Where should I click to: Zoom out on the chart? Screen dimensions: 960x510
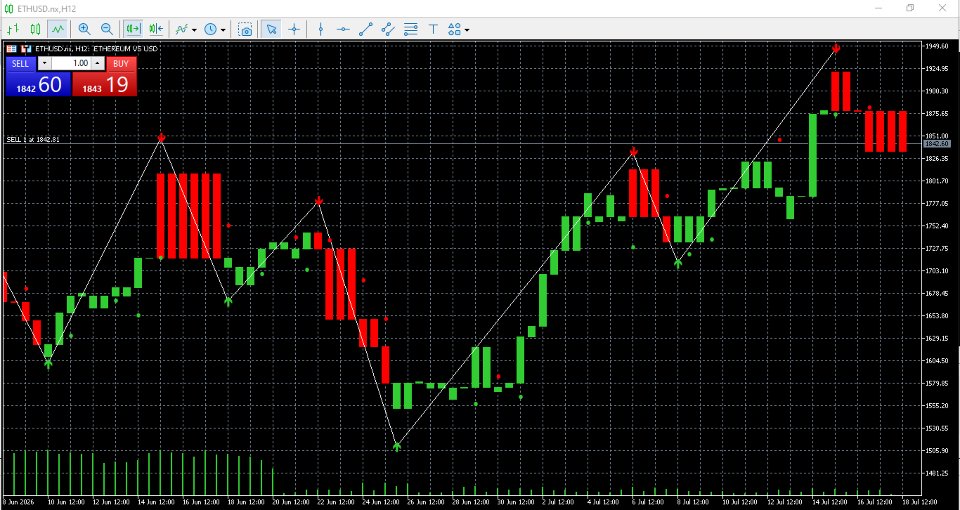[x=107, y=29]
